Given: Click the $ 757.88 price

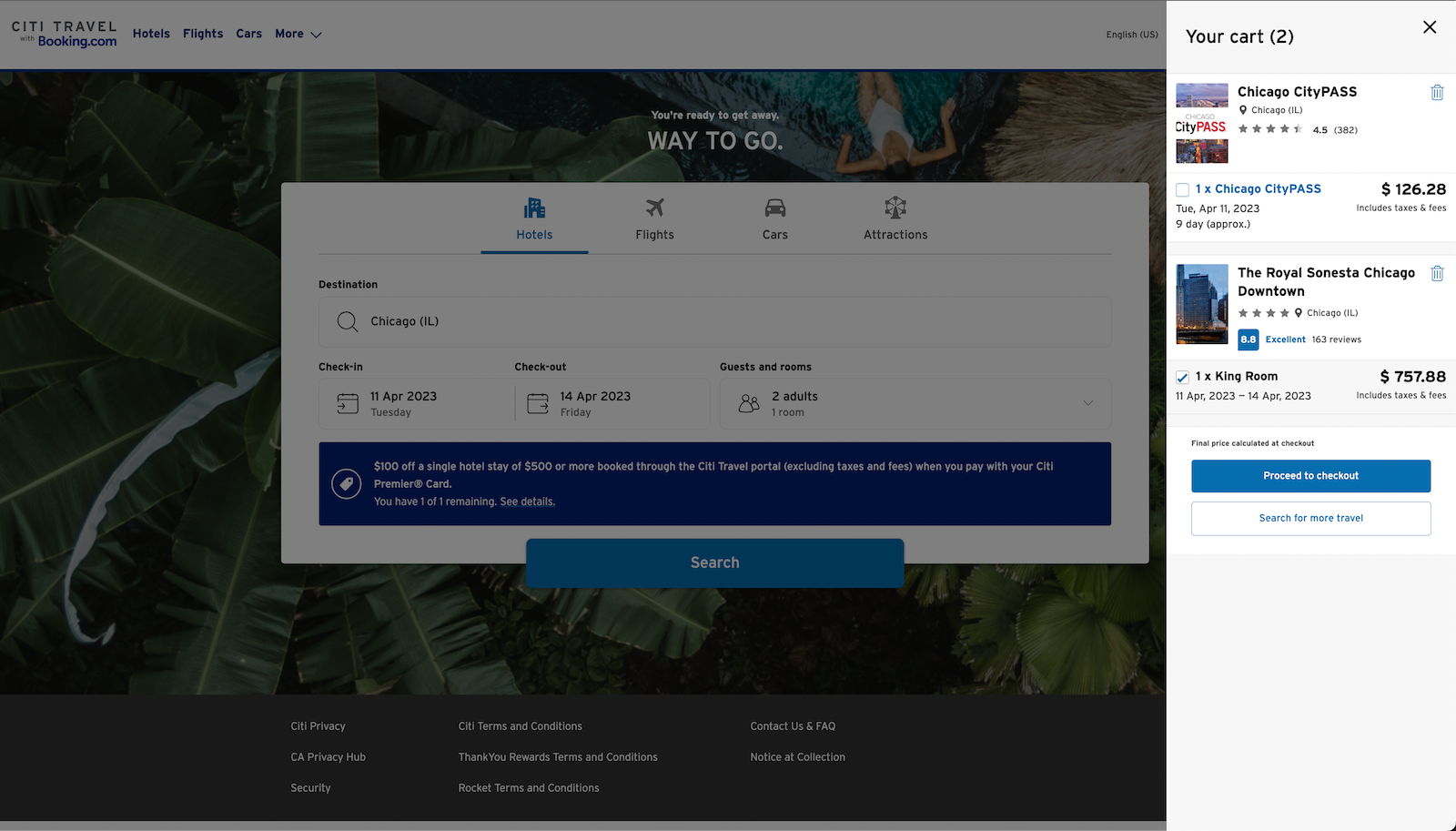Looking at the screenshot, I should click(x=1412, y=377).
